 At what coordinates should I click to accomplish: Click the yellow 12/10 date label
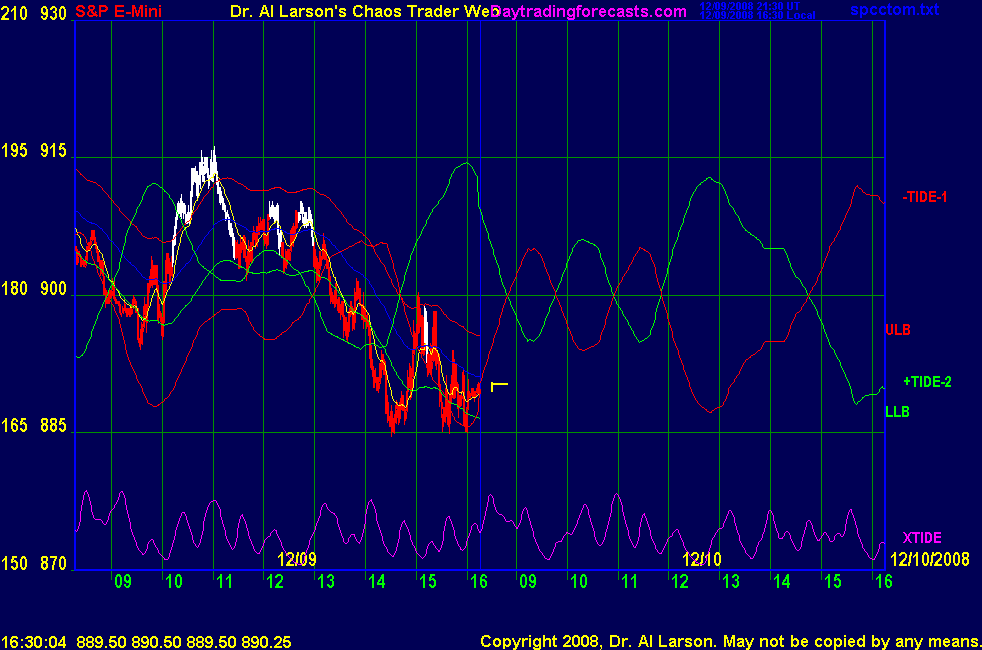702,559
